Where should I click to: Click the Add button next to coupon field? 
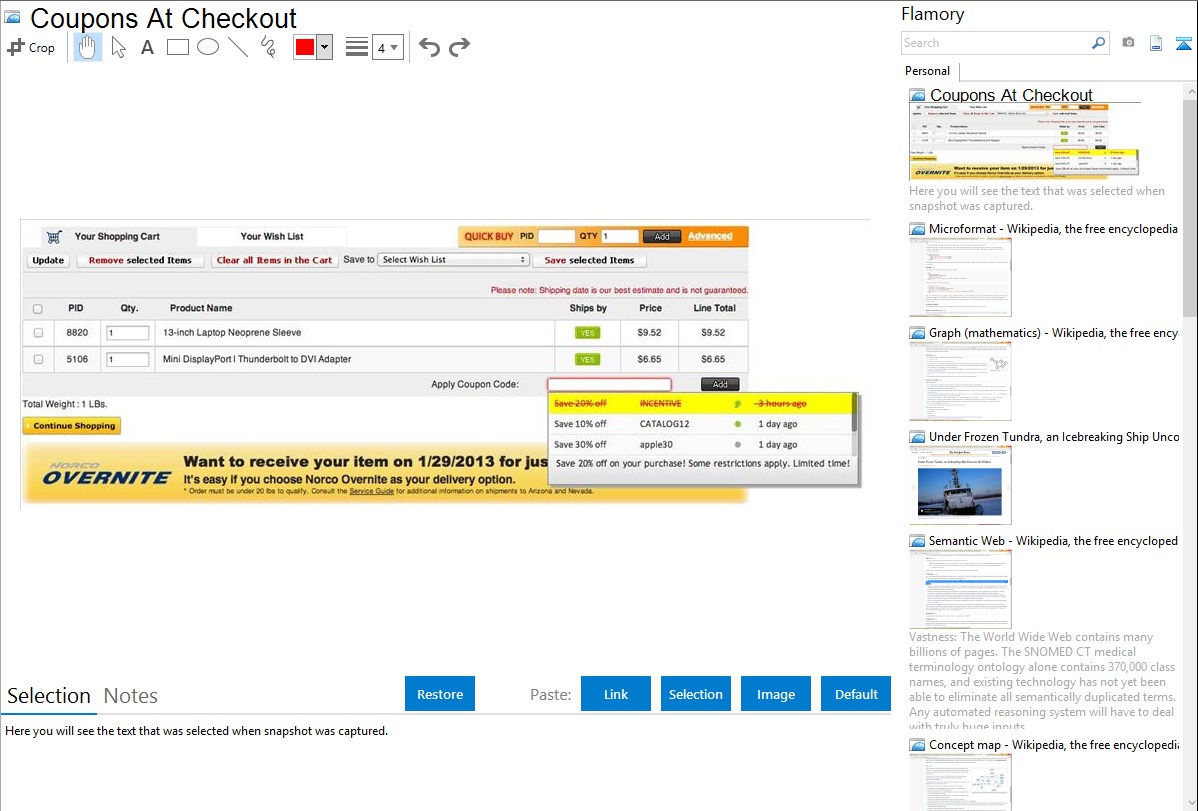pos(720,384)
